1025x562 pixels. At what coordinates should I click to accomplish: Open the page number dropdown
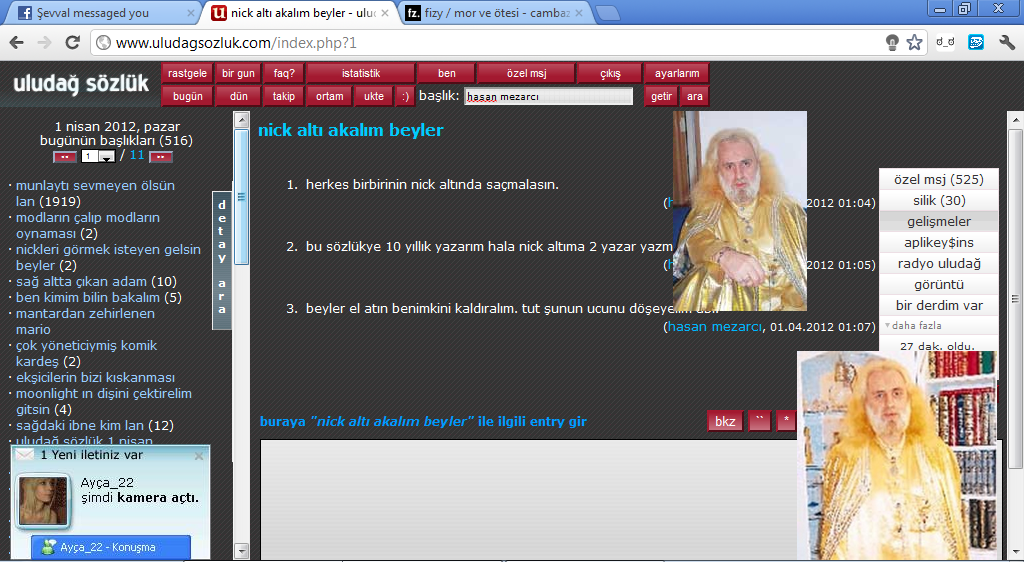coord(98,156)
